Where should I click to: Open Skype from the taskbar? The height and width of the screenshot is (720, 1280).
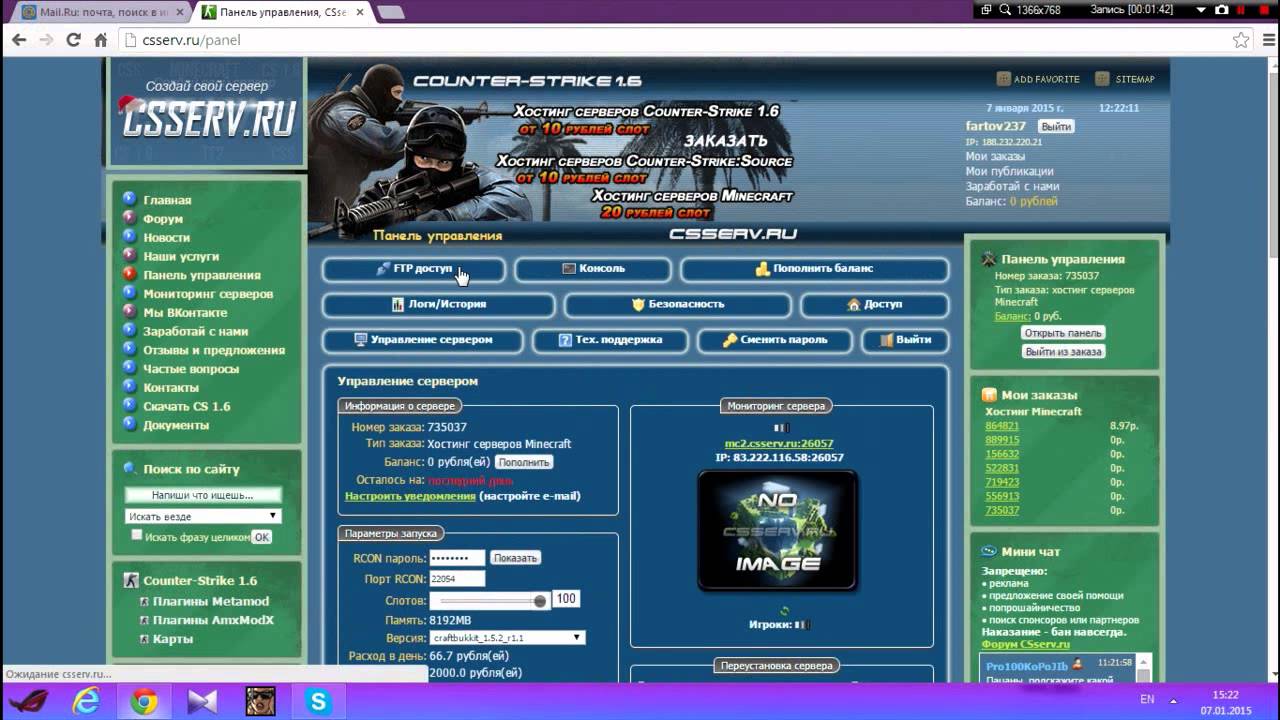coord(319,702)
